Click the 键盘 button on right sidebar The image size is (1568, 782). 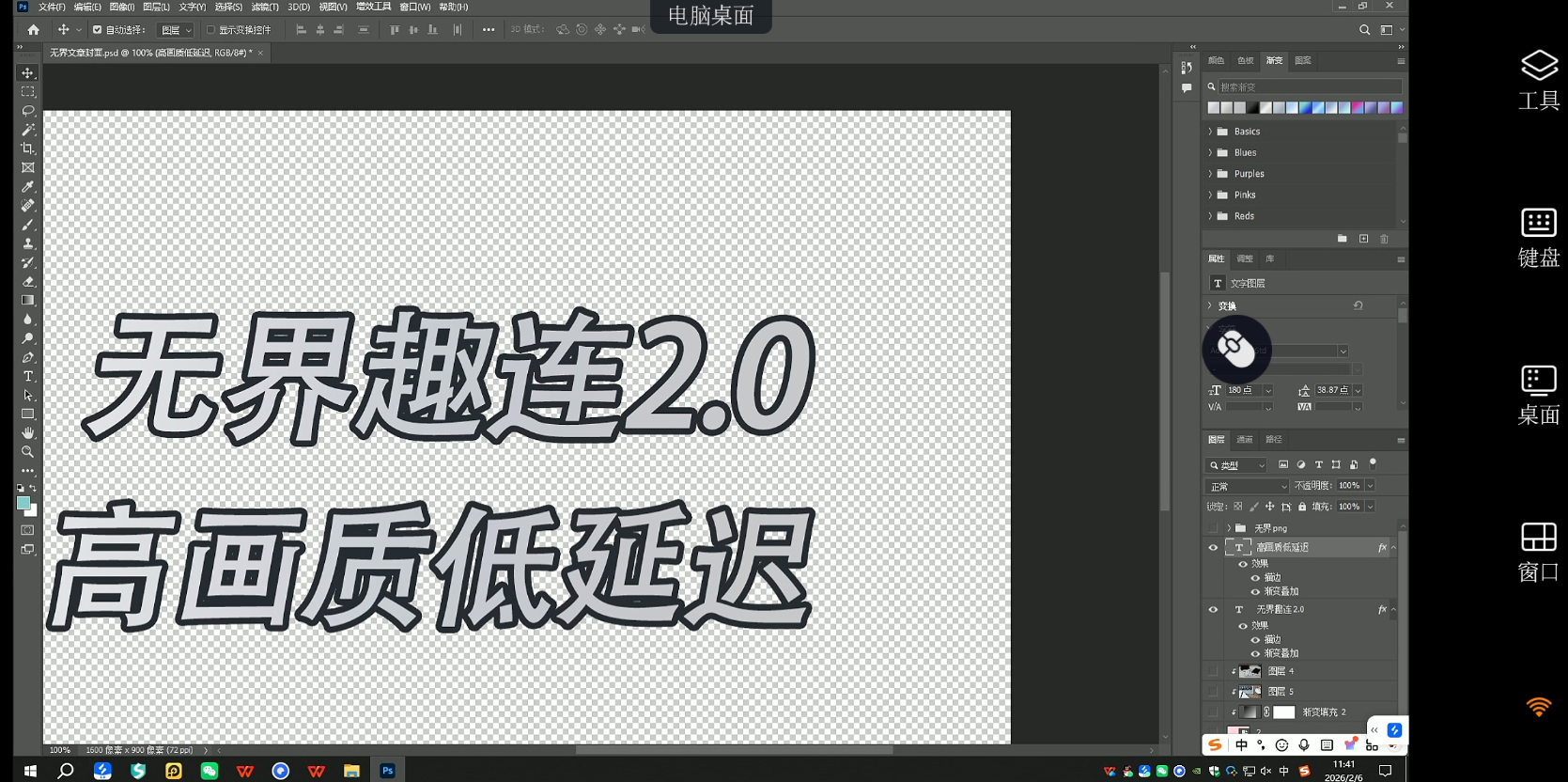1539,238
